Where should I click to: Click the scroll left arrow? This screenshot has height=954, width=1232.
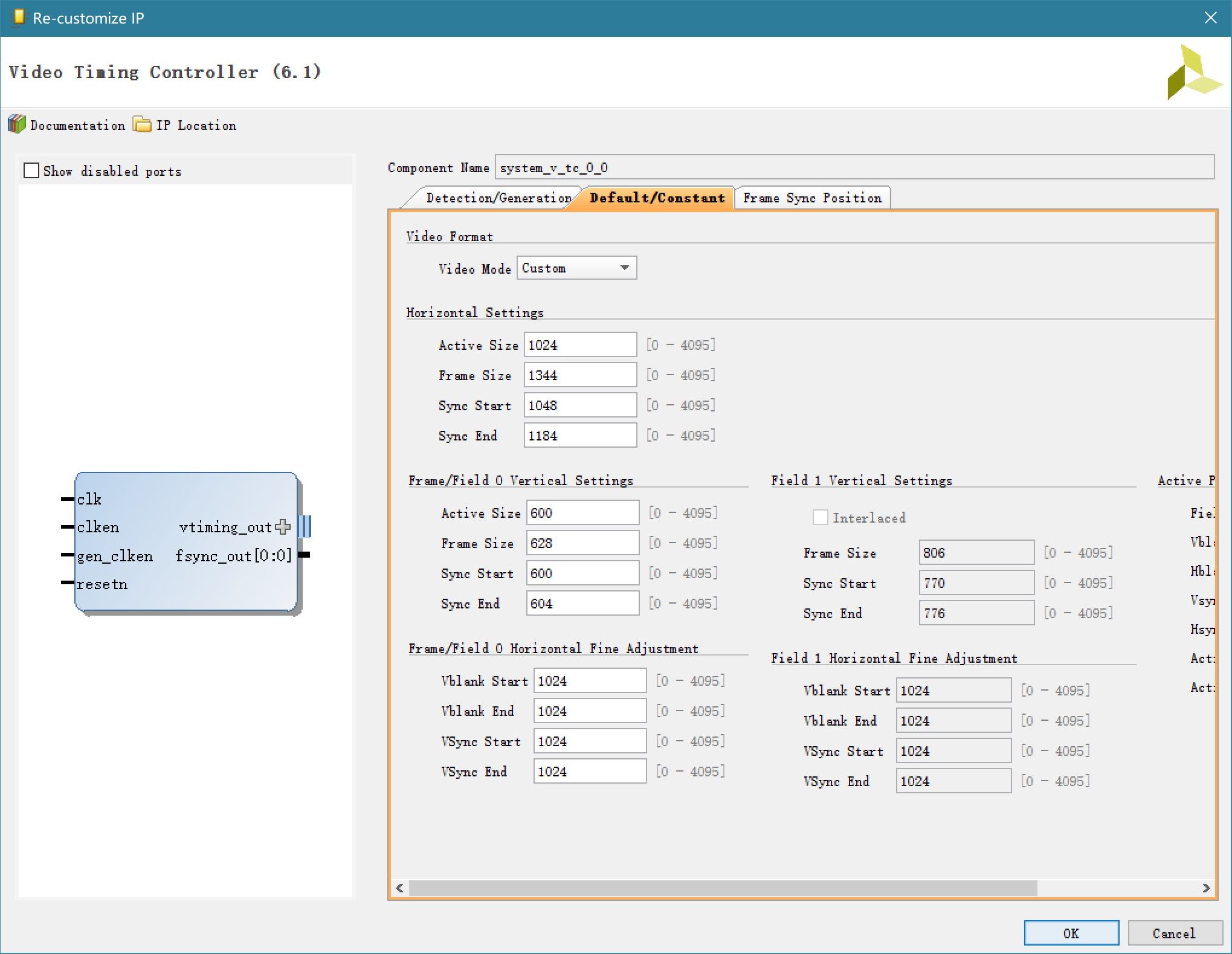(399, 888)
